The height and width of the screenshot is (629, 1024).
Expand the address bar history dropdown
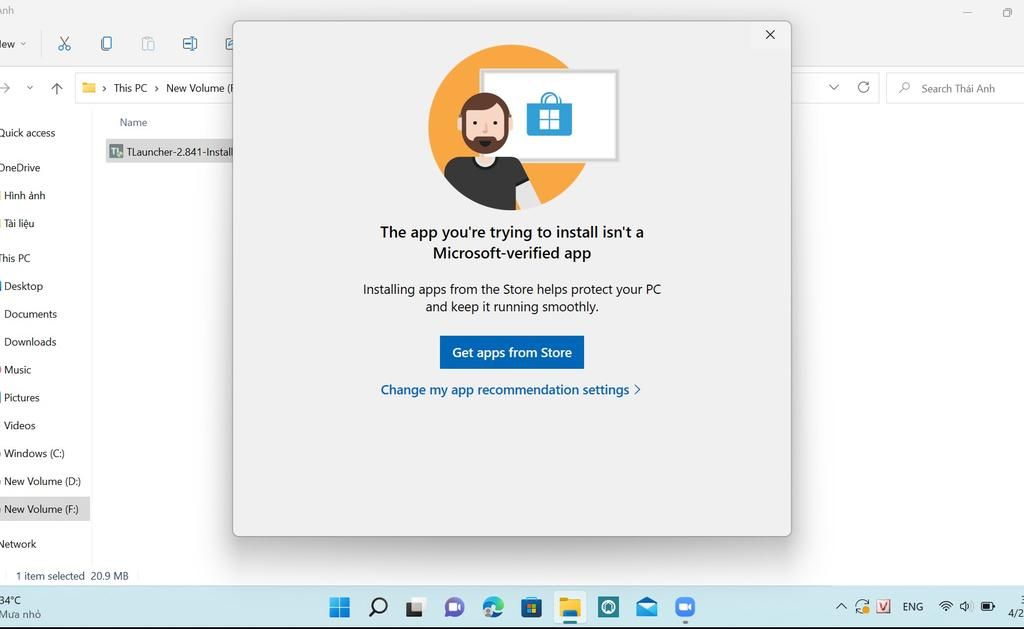[x=834, y=87]
